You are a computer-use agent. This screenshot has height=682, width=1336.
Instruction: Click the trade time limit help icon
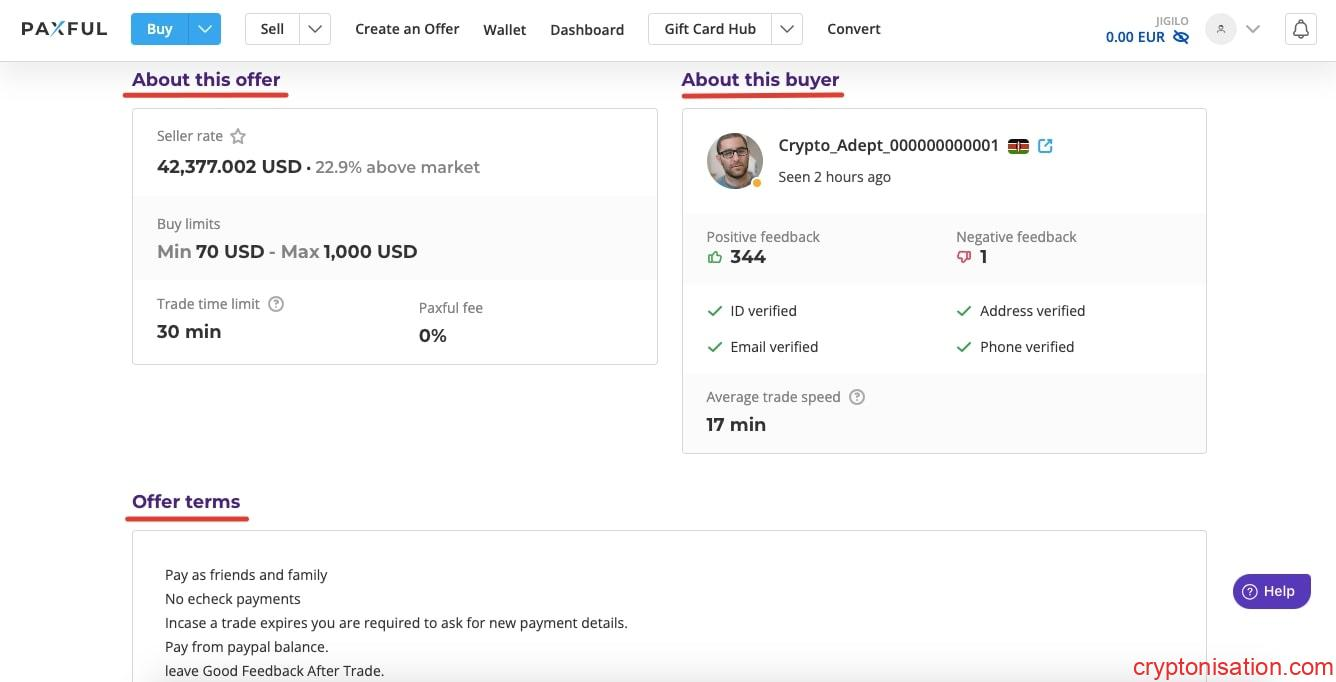pyautogui.click(x=276, y=304)
